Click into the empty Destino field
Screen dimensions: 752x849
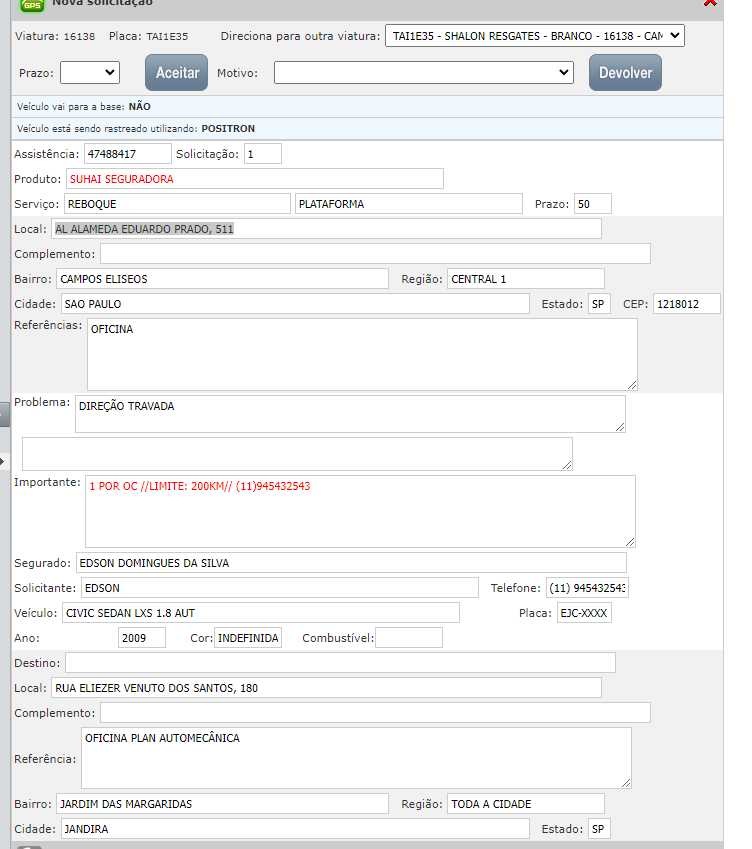click(340, 662)
